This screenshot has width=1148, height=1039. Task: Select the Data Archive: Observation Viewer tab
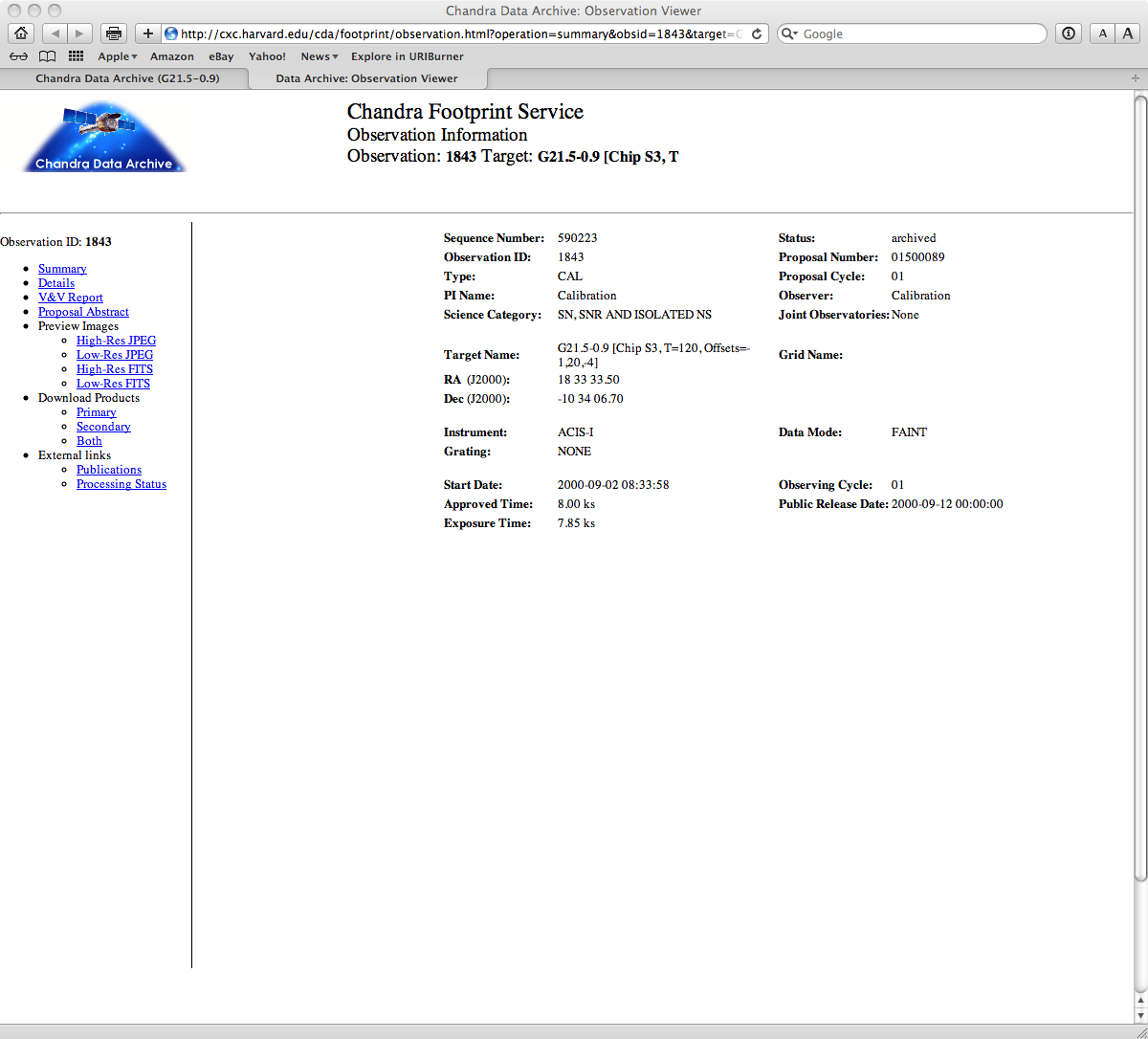tap(366, 78)
